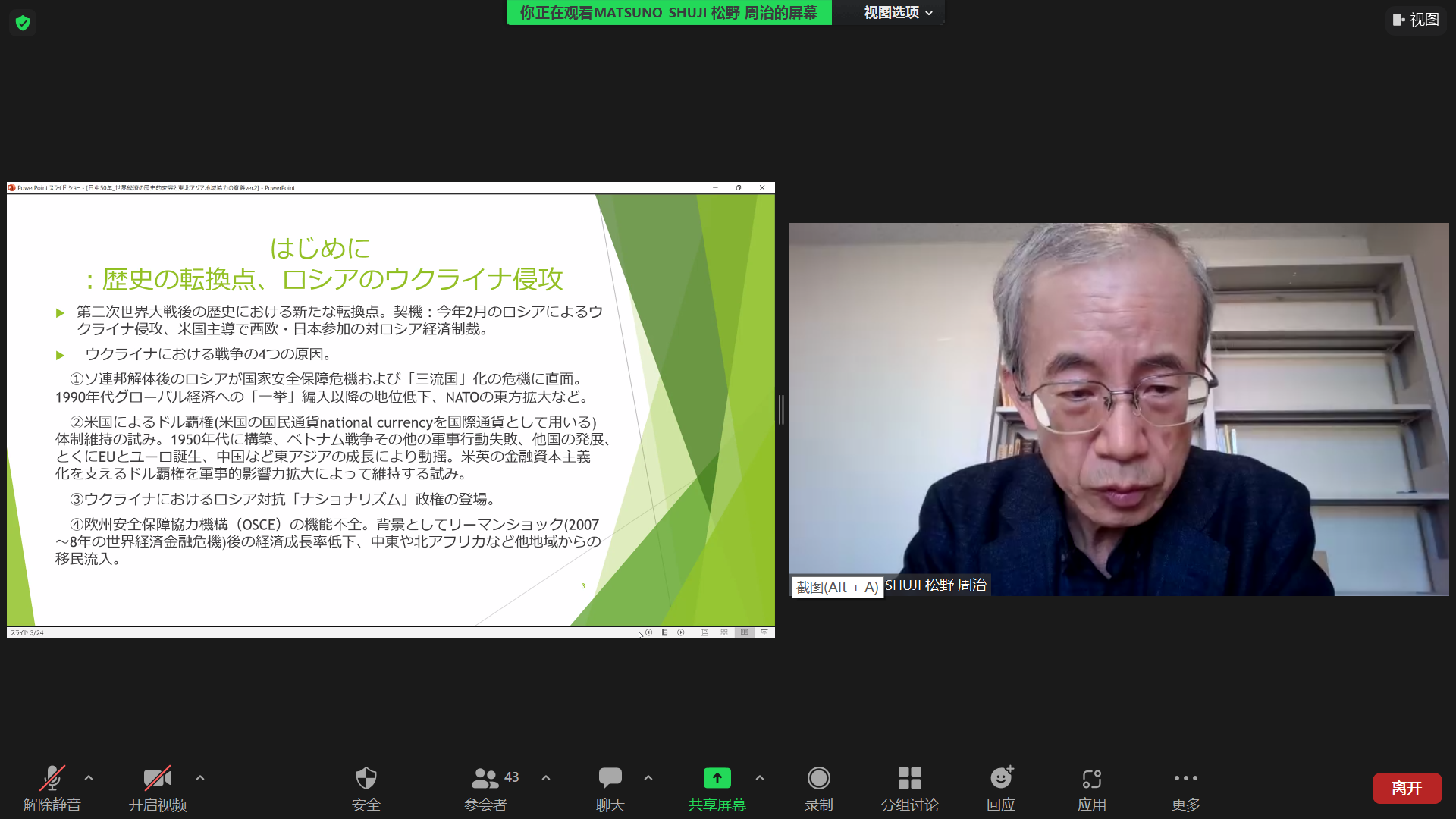Open the Apps (应用) icon
Screen dimensions: 1456x819
(x=1091, y=779)
